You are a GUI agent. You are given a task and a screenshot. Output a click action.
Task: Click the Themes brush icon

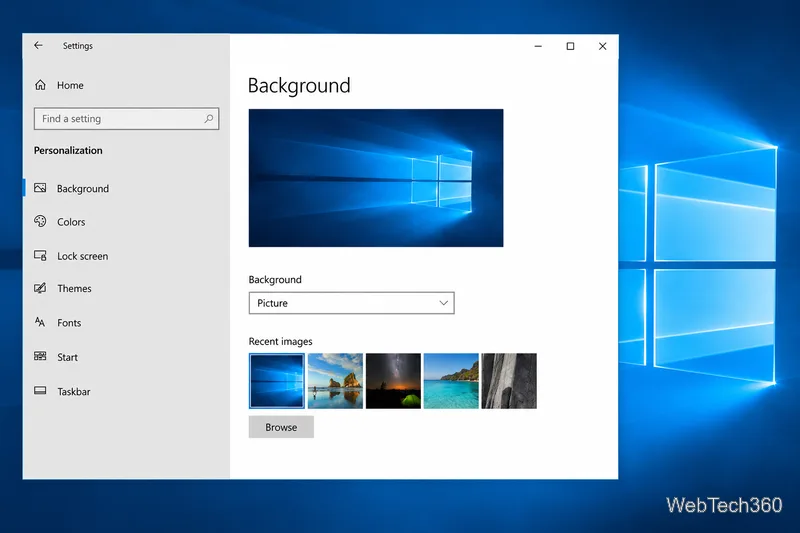40,288
